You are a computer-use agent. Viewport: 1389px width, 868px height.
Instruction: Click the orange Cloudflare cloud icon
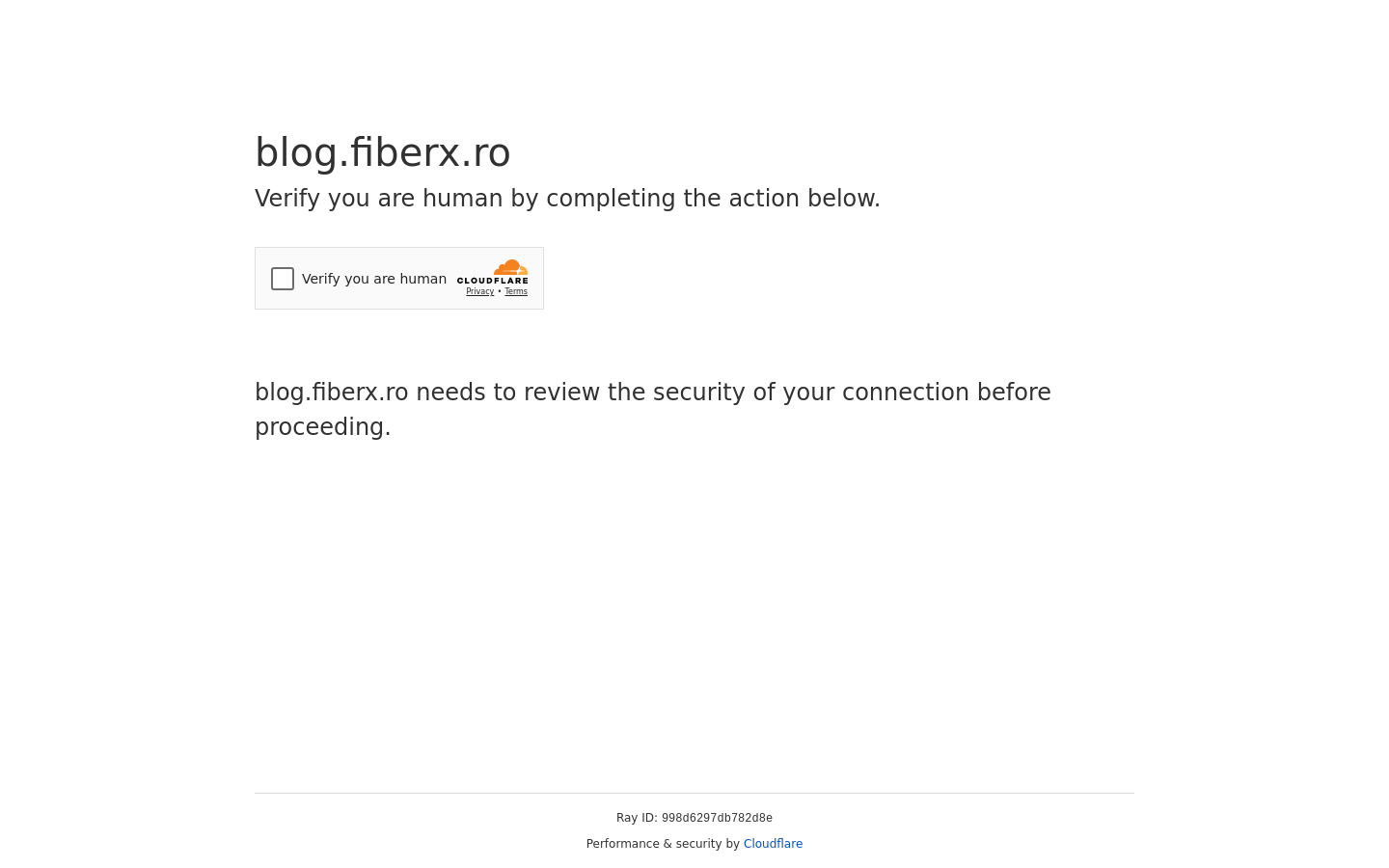[510, 267]
